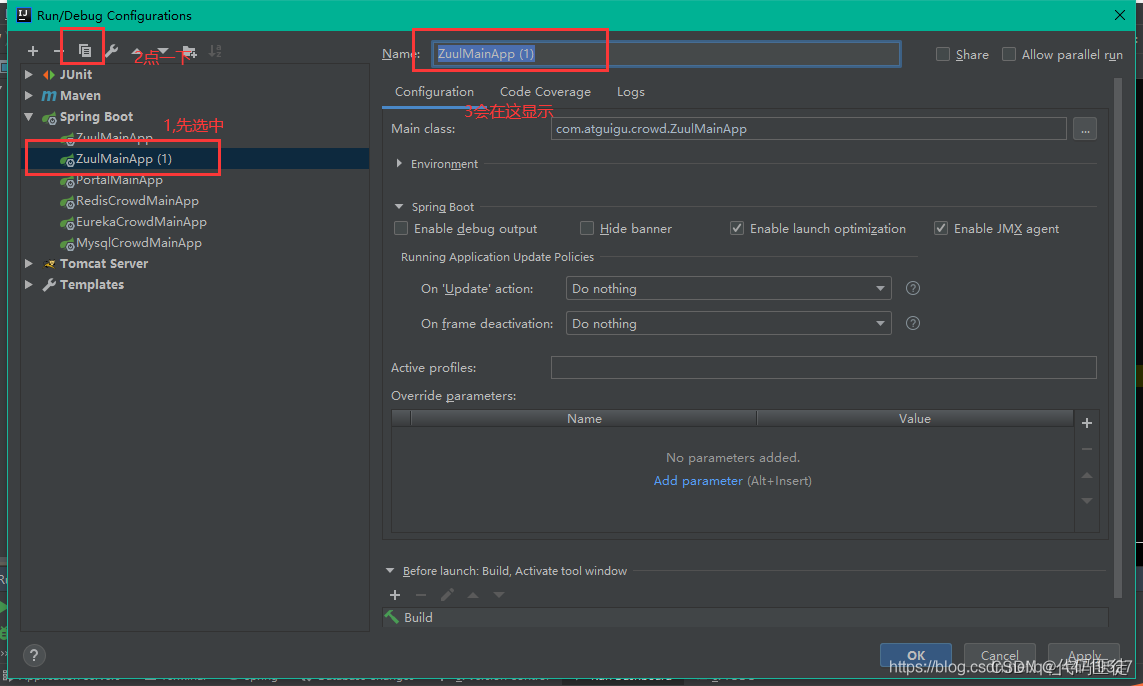Select EurekaCrowdMainApp configuration
Image resolution: width=1143 pixels, height=686 pixels.
[x=195, y=222]
